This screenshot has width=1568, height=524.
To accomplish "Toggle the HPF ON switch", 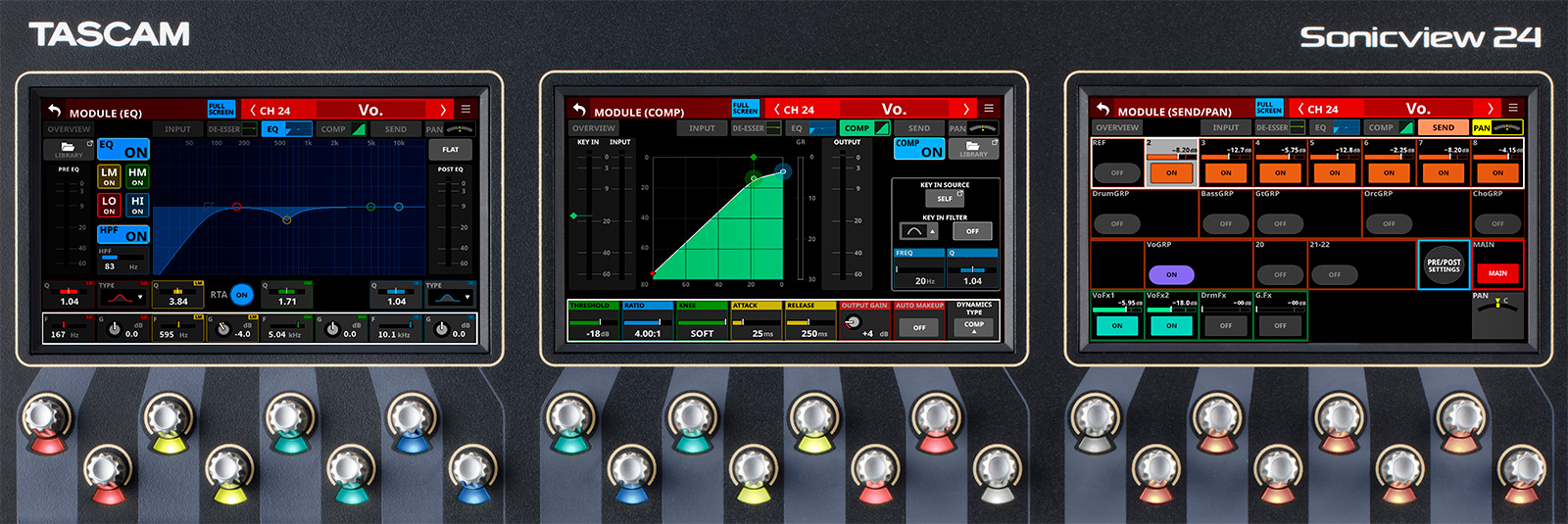I will [x=123, y=234].
